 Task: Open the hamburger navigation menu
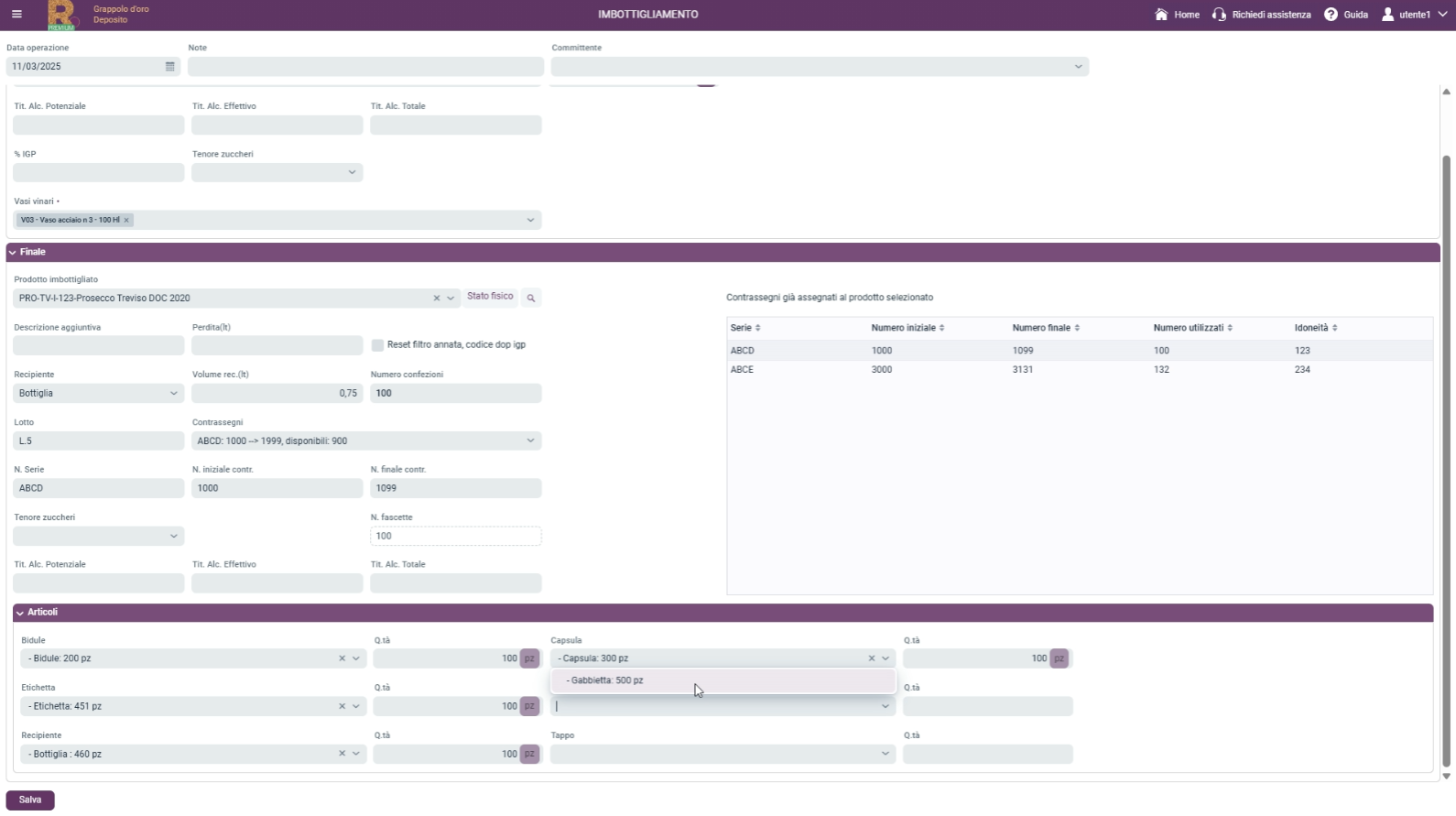tap(16, 15)
